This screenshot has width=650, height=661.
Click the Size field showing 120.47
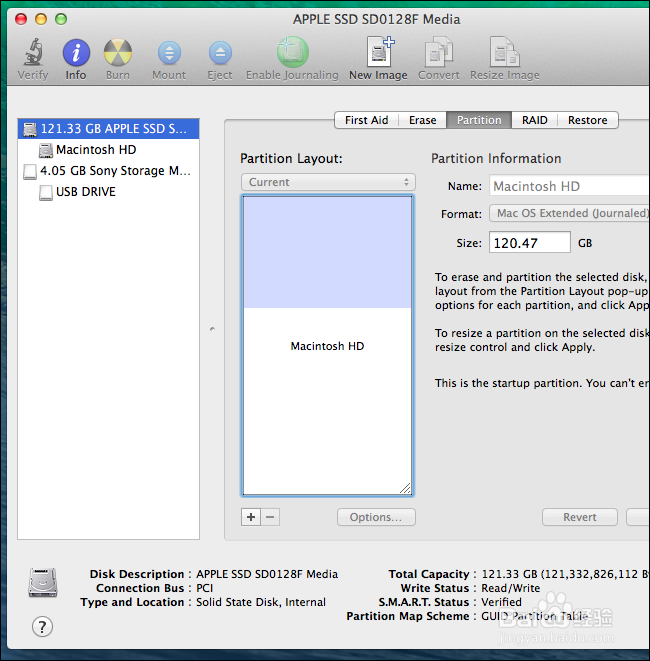[529, 242]
